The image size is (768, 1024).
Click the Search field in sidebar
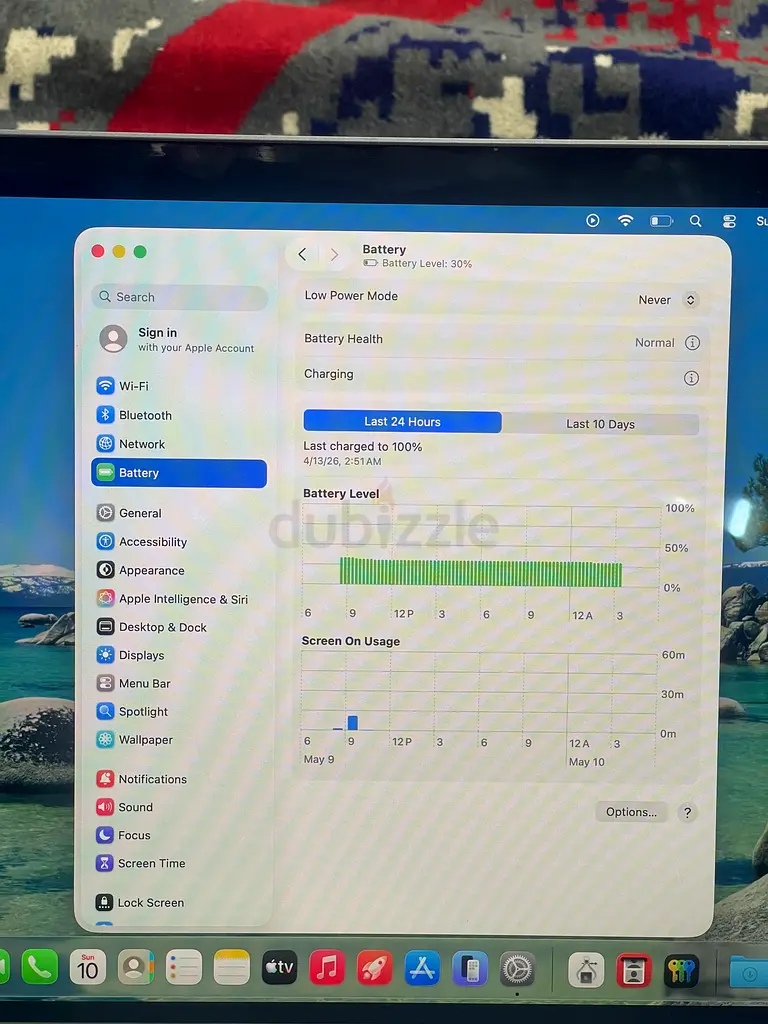[x=180, y=297]
